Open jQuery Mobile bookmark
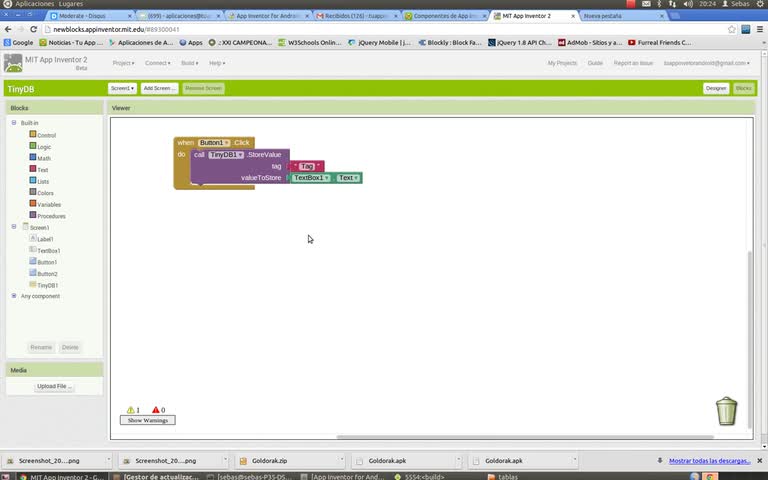 tap(379, 43)
